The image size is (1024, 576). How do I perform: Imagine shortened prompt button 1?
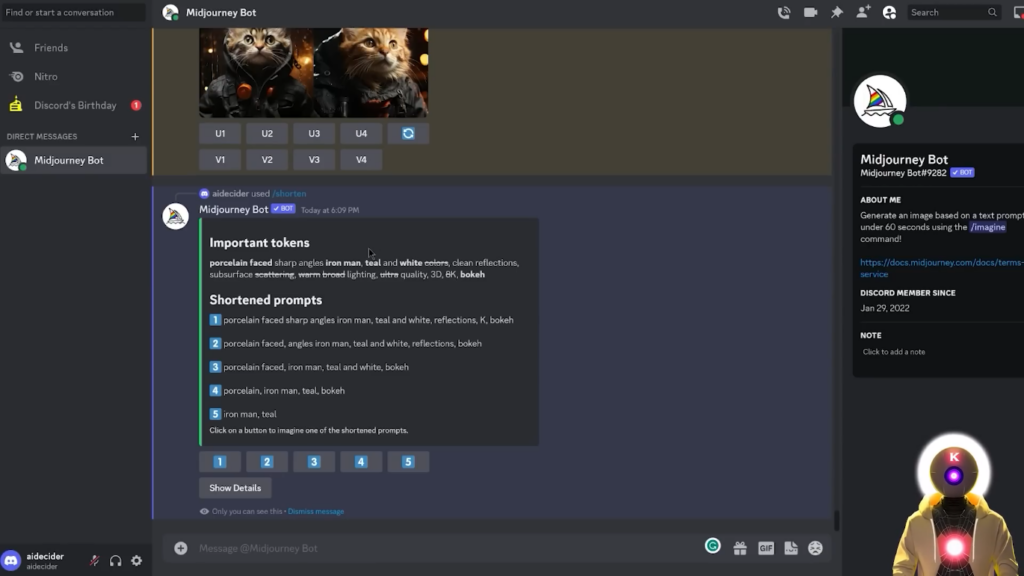(x=220, y=462)
